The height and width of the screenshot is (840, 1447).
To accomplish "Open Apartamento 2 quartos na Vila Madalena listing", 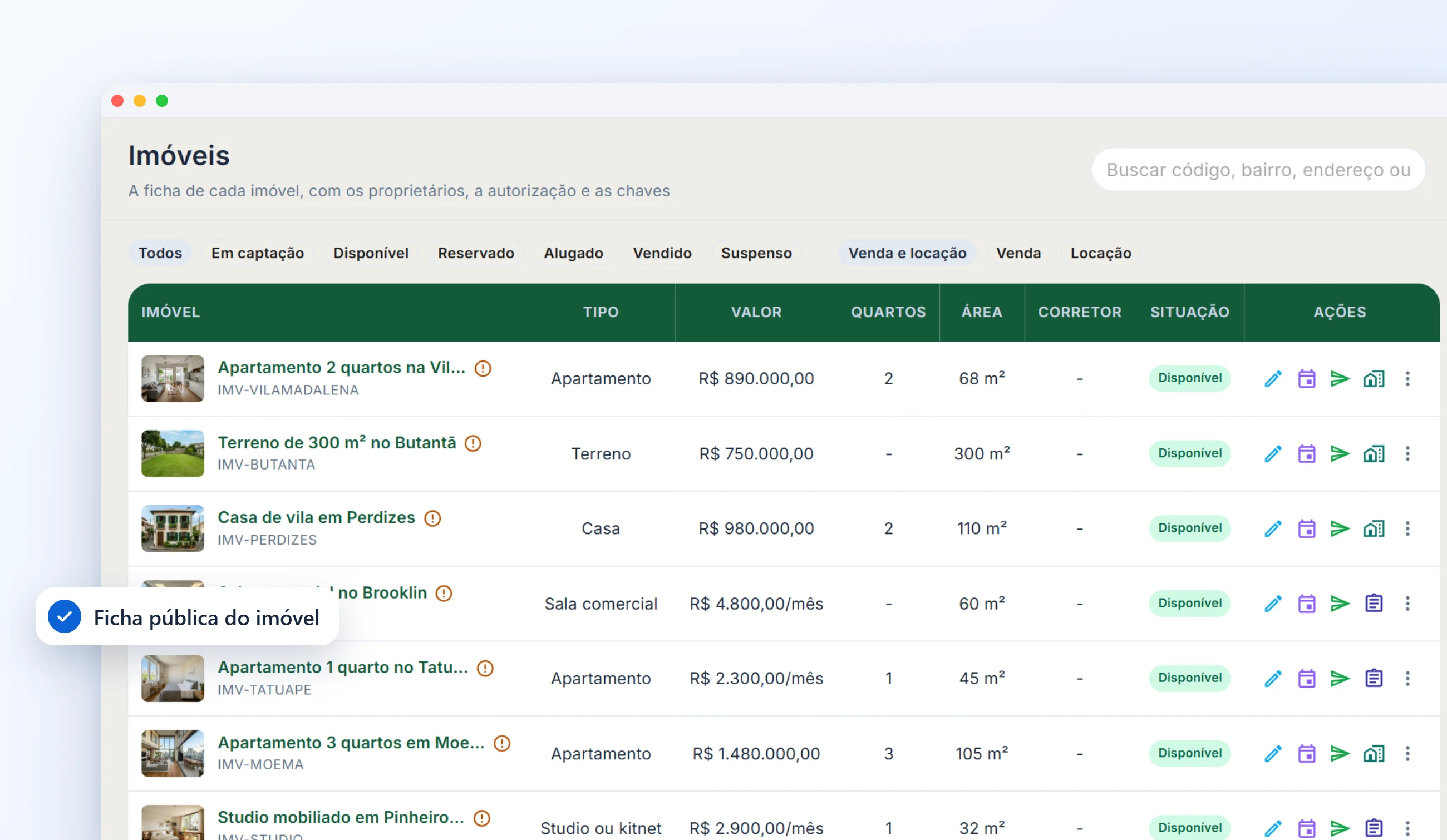I will 341,368.
